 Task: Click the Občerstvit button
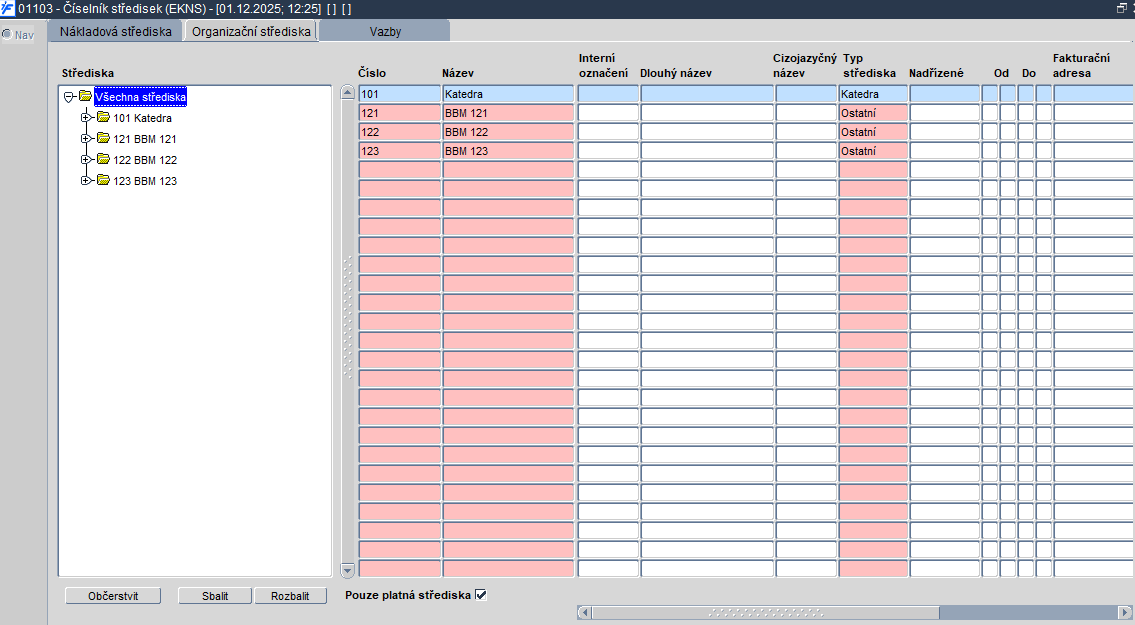[x=113, y=596]
